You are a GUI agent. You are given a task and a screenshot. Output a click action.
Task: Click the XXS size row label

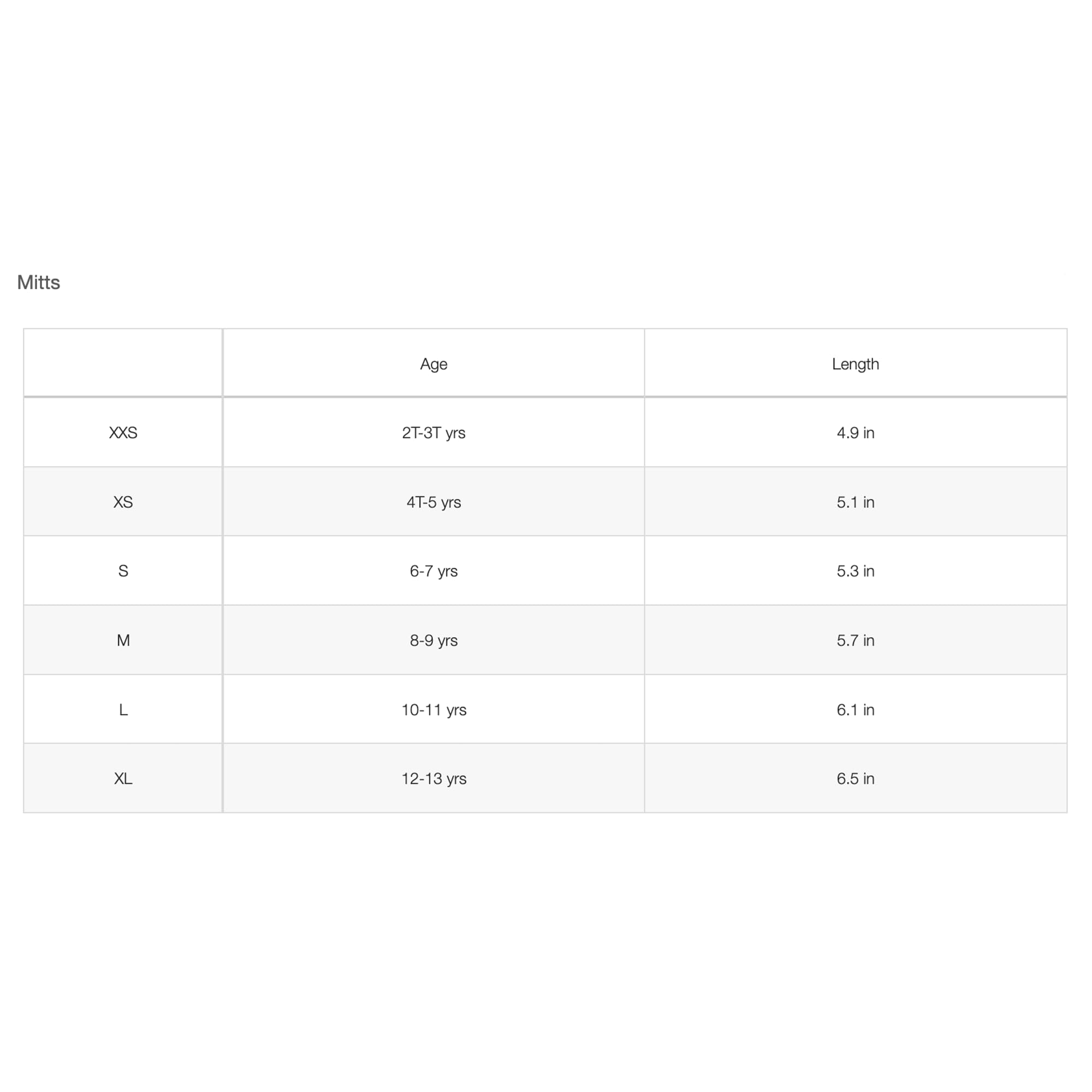coord(123,433)
